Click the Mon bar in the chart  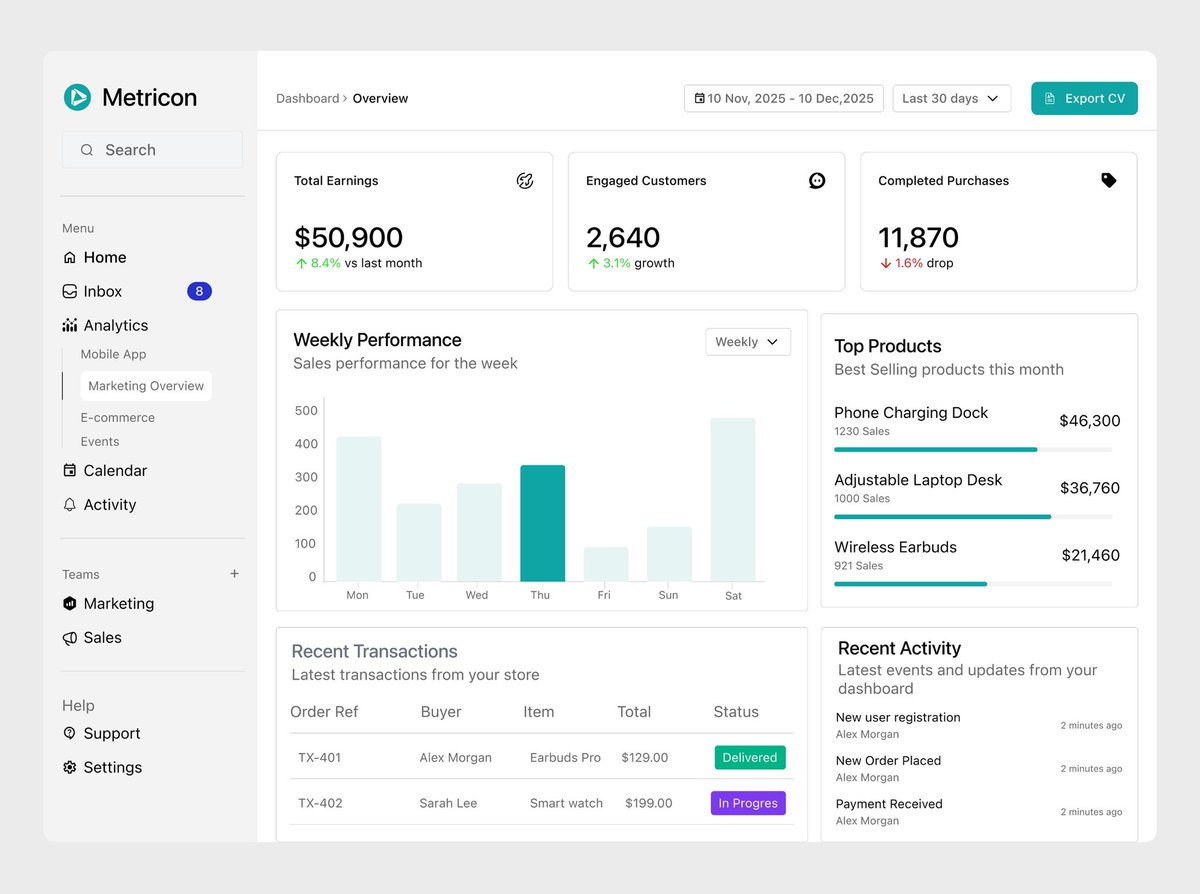358,509
